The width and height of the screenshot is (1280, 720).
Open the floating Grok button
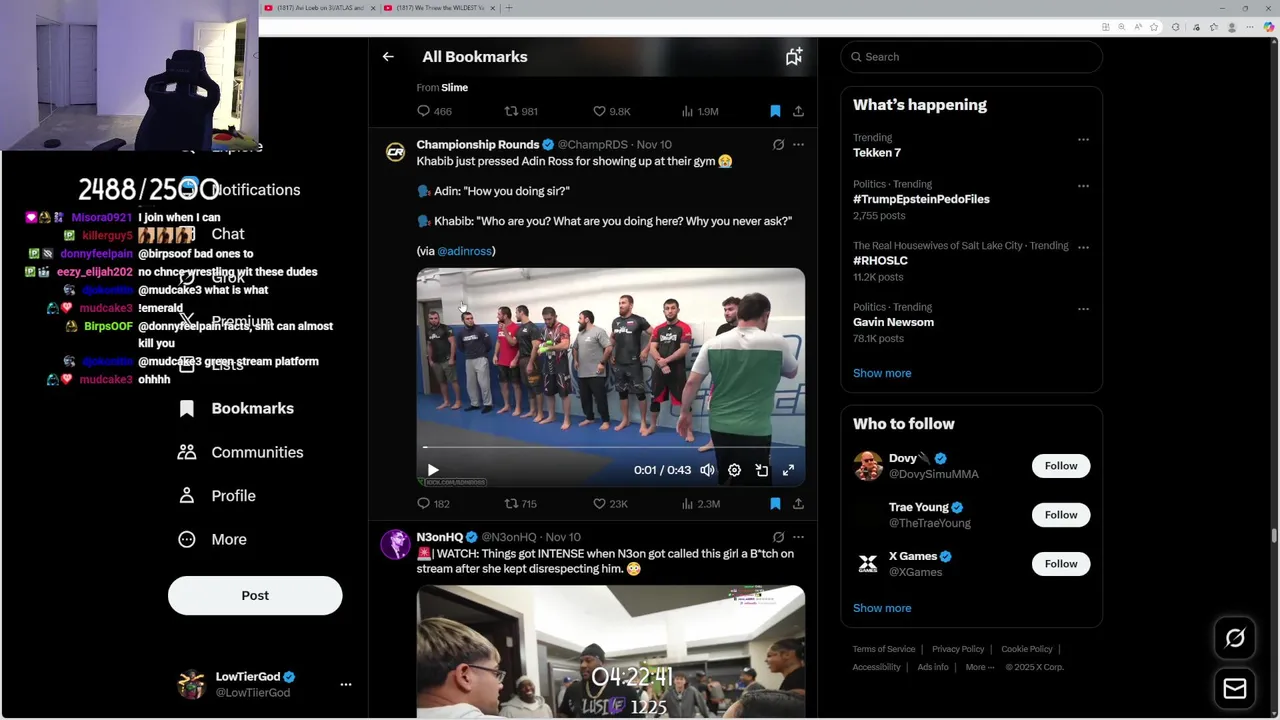pos(1235,638)
